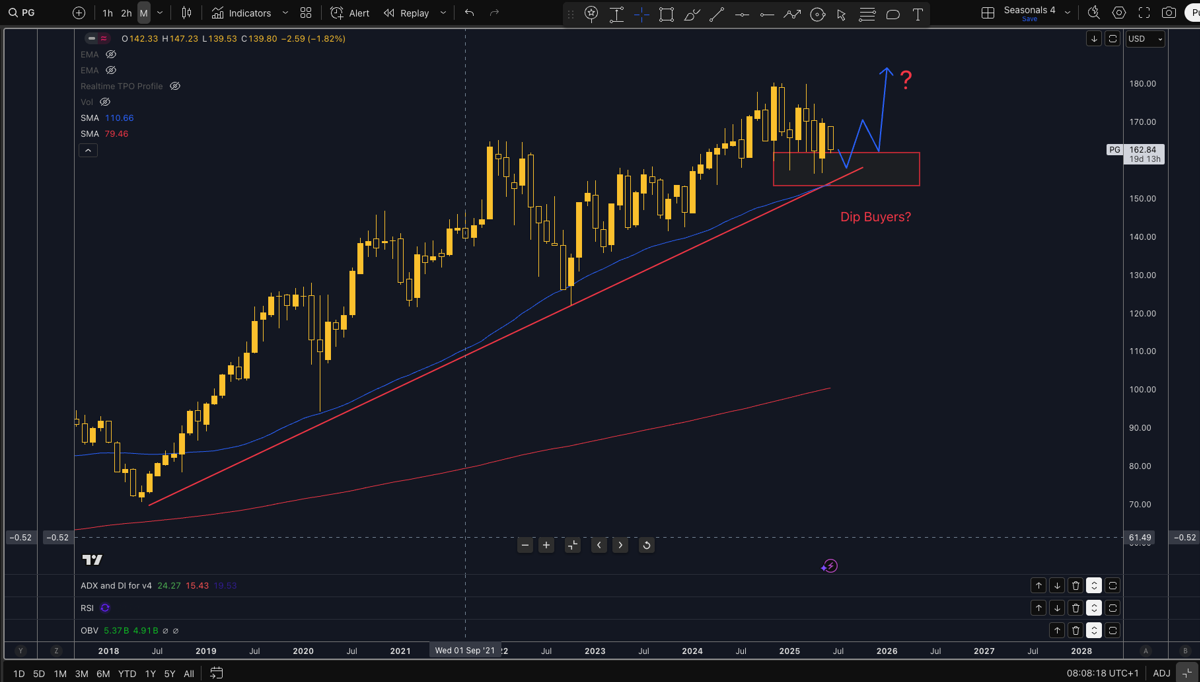Select the 5Y date range
Screen dimensions: 1200x682
click(x=170, y=674)
